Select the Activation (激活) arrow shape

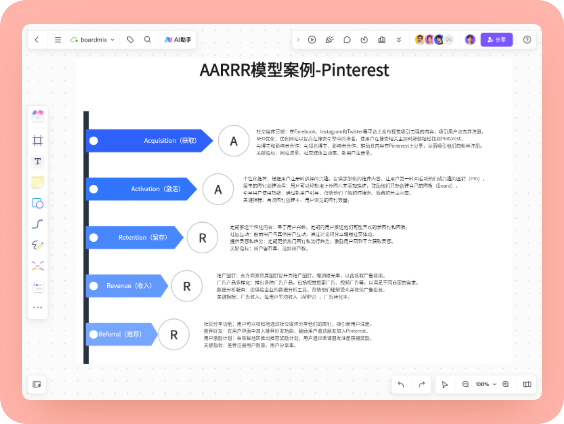point(141,189)
